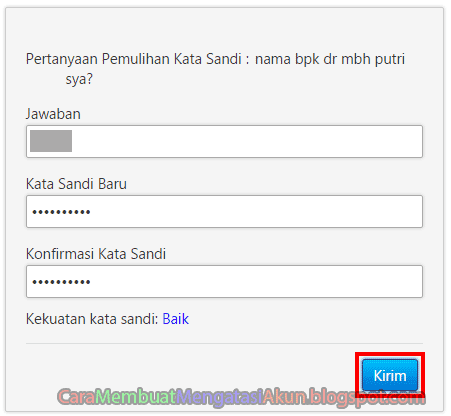
Task: Click inside the Kata Sandi Baru field
Action: click(x=224, y=211)
